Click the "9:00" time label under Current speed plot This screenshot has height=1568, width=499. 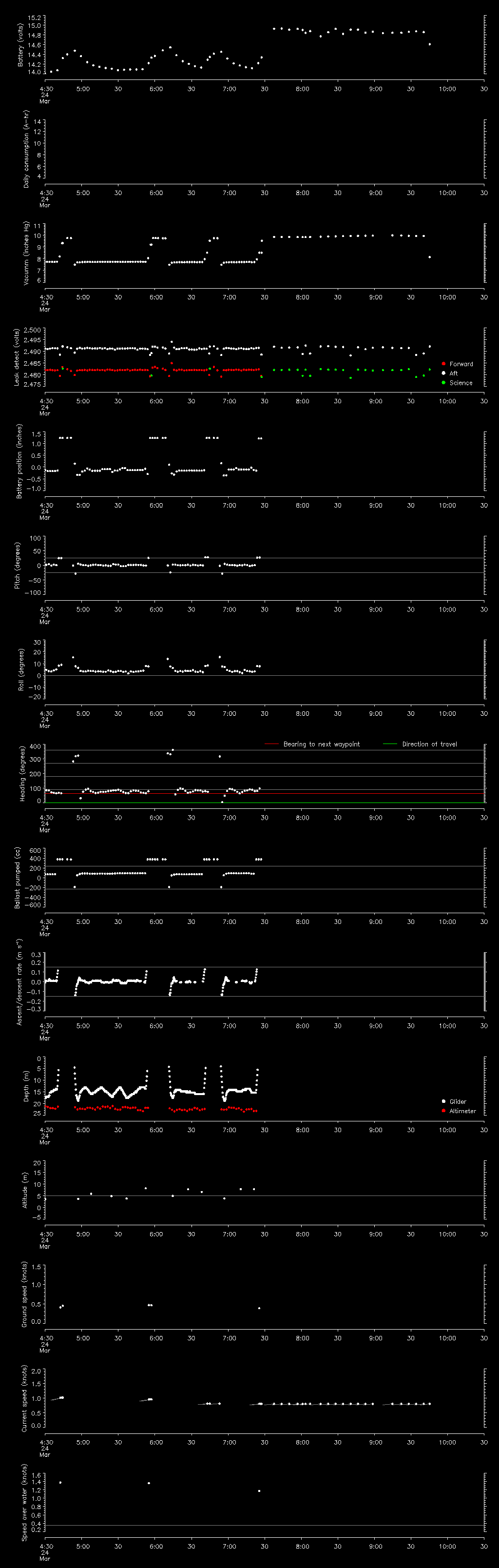tap(376, 1442)
